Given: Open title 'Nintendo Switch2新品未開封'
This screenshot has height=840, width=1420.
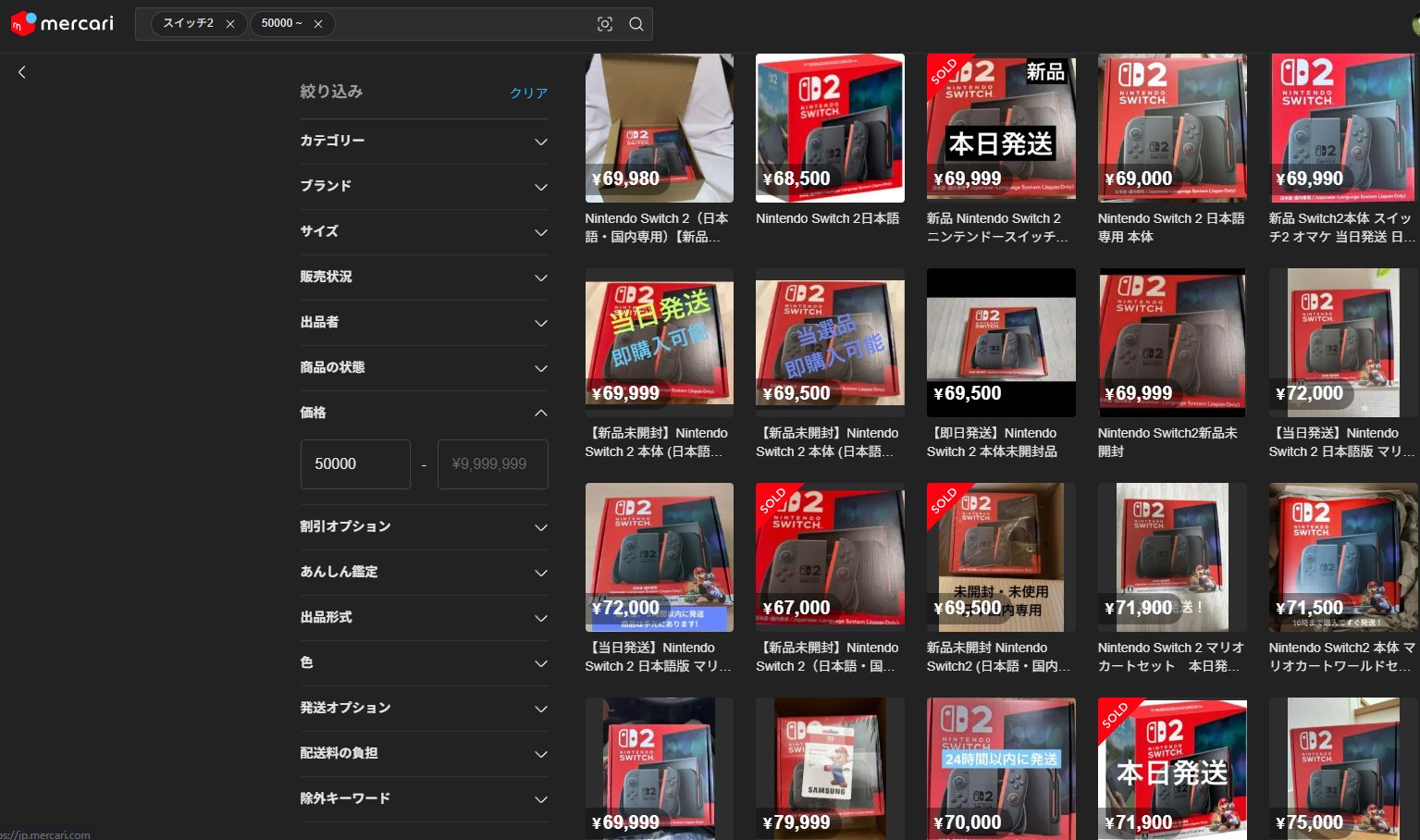Looking at the screenshot, I should (x=1167, y=442).
